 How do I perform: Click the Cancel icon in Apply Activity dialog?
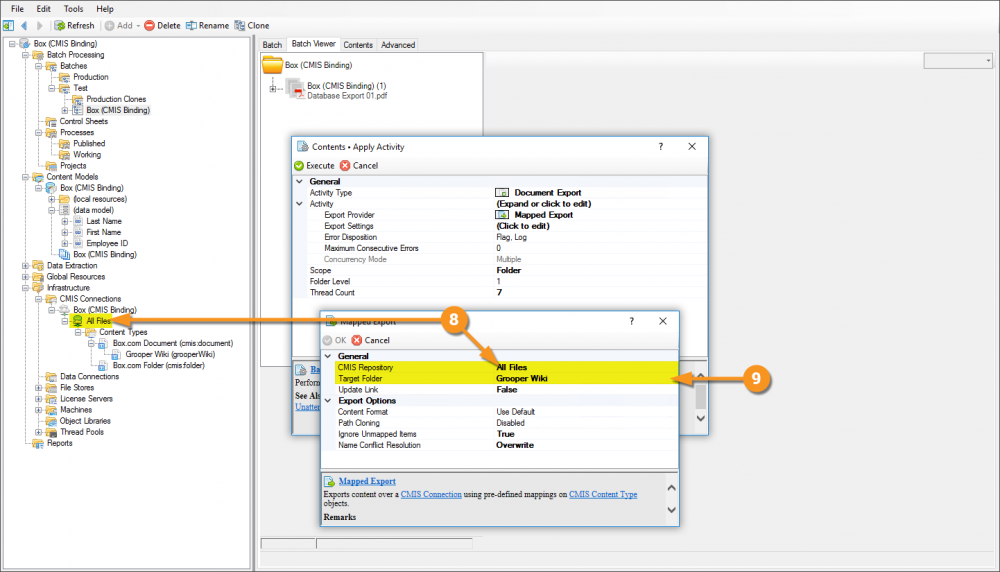pyautogui.click(x=345, y=166)
